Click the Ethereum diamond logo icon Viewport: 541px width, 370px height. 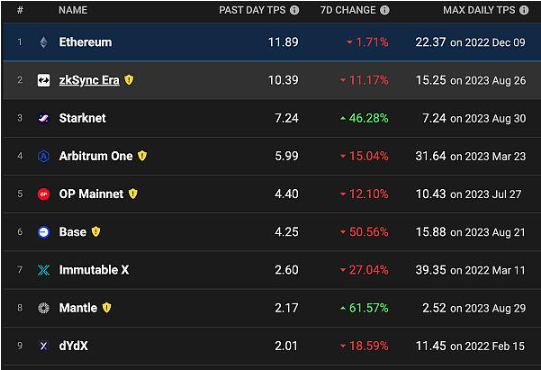coord(43,42)
